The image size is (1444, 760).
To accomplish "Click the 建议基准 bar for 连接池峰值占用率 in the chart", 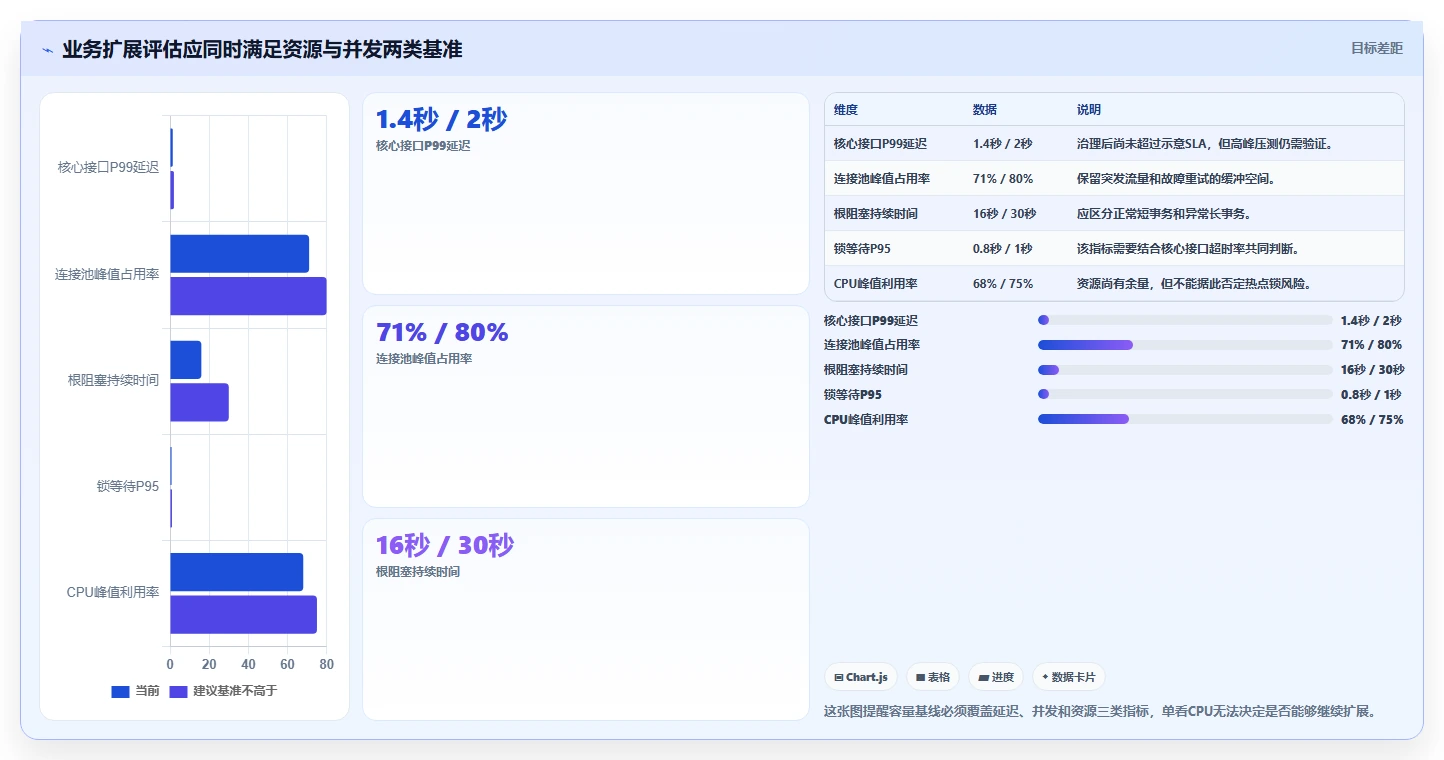I will [x=248, y=296].
